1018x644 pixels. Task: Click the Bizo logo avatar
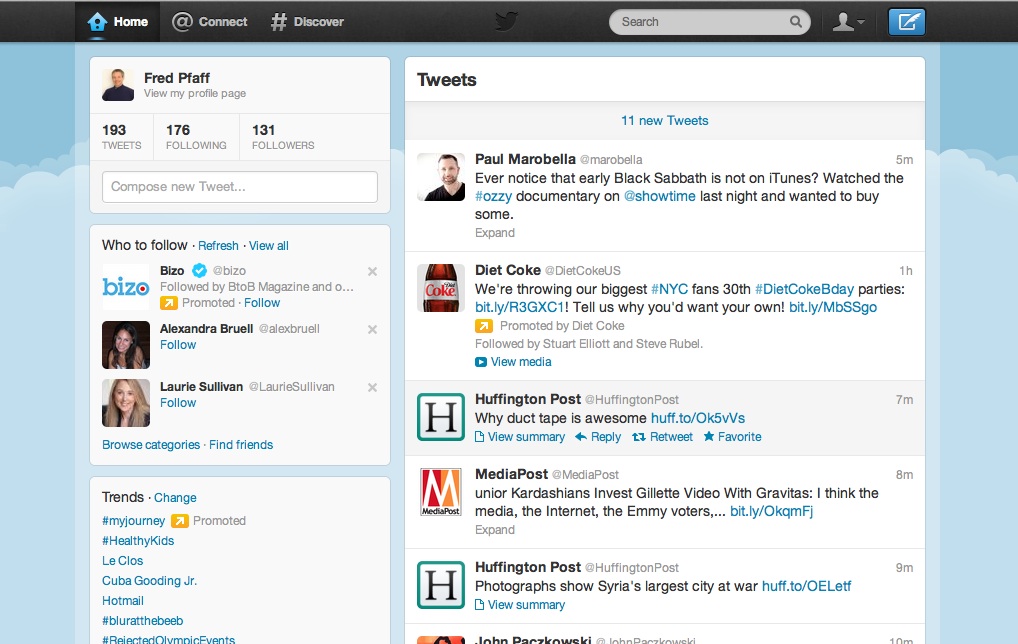[x=126, y=287]
